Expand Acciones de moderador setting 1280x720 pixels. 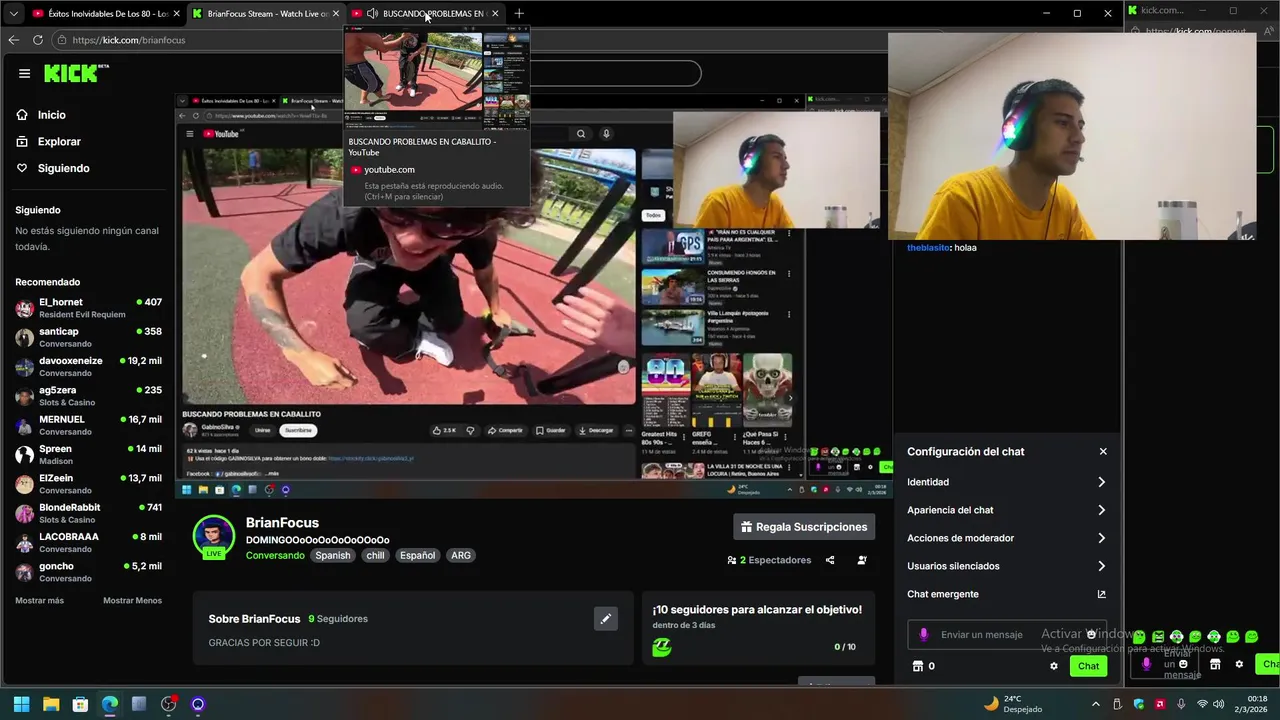1007,538
